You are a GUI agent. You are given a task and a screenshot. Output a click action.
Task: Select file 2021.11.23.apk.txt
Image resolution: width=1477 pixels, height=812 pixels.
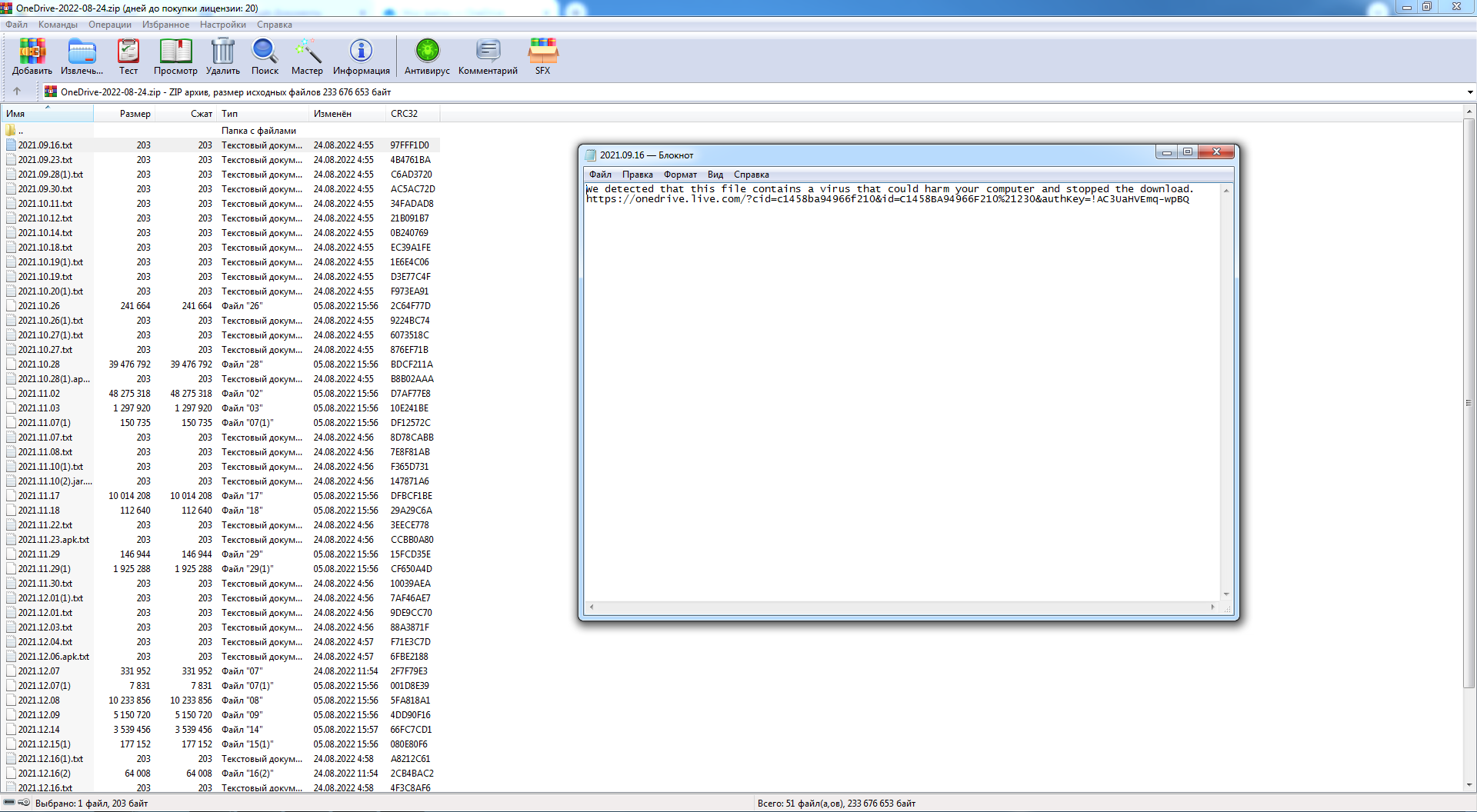coord(54,540)
